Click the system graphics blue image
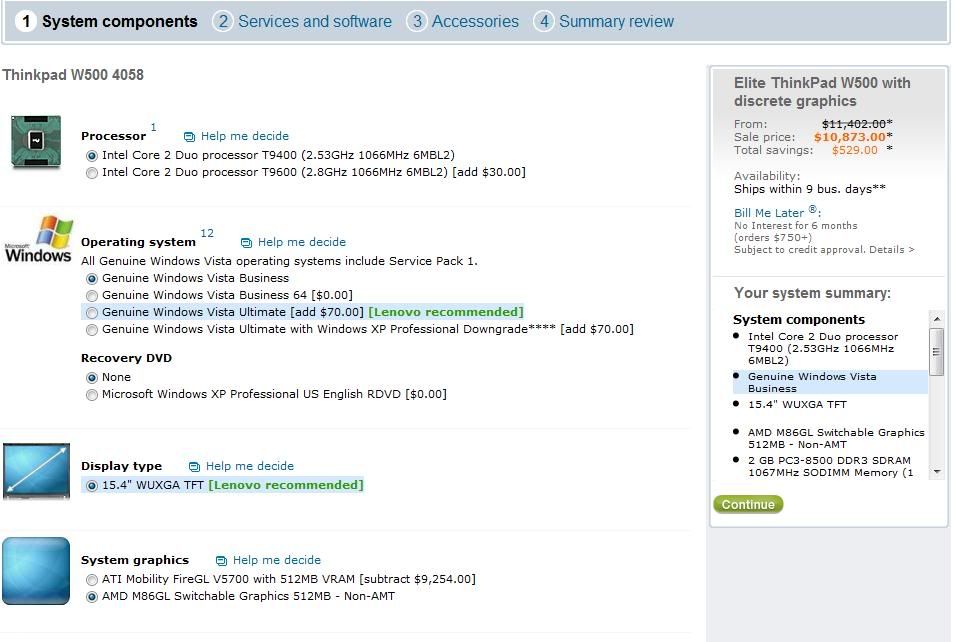The width and height of the screenshot is (960, 642). pos(36,571)
